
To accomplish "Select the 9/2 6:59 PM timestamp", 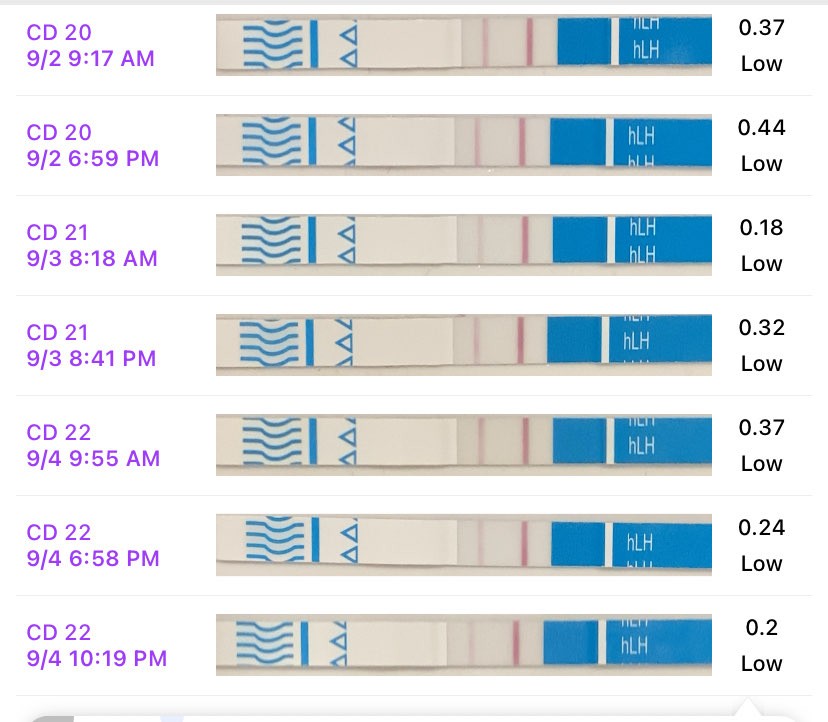I will pyautogui.click(x=93, y=159).
